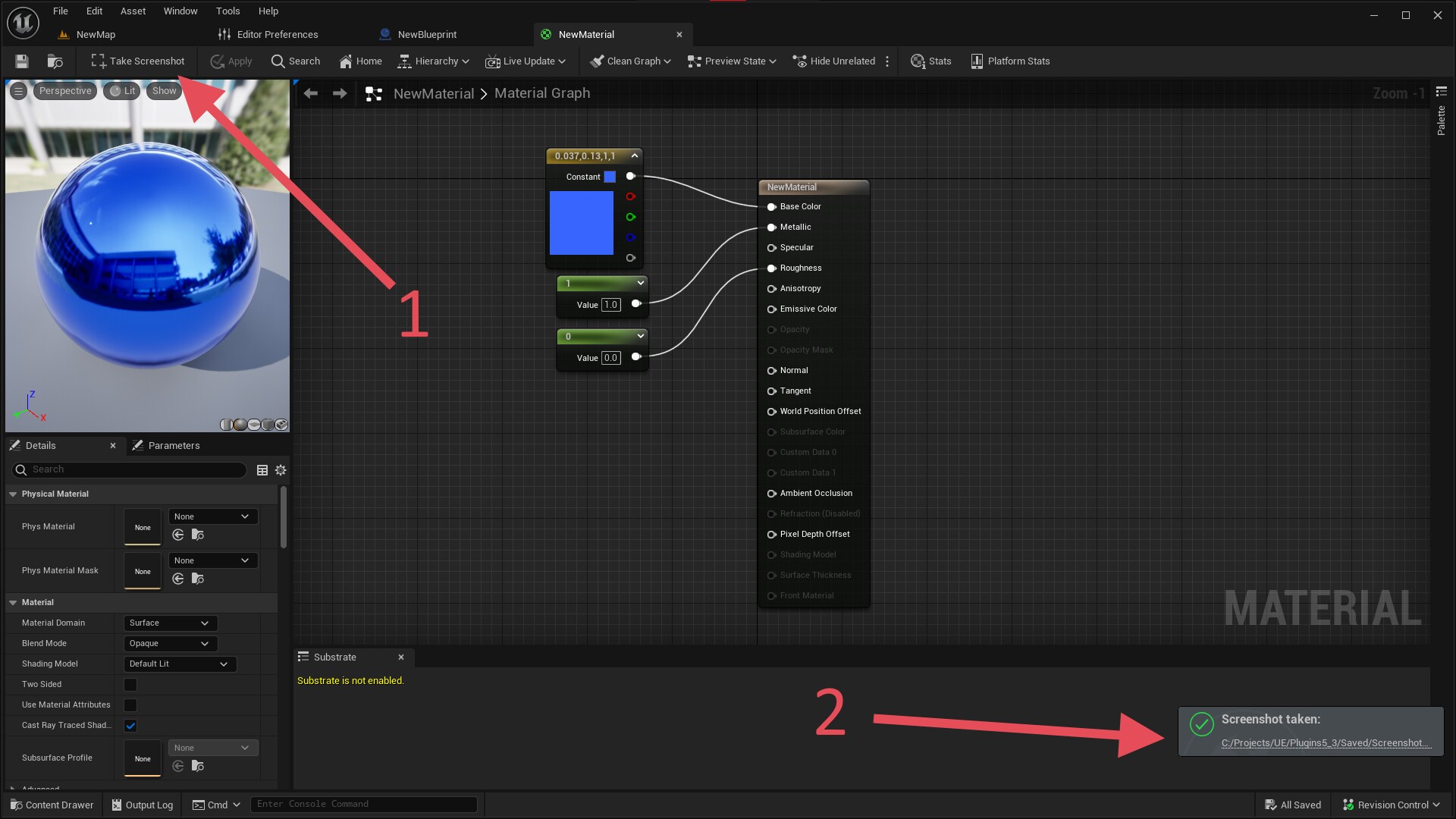Switch to the NewBlueprint tab
This screenshot has height=819, width=1456.
tap(426, 34)
